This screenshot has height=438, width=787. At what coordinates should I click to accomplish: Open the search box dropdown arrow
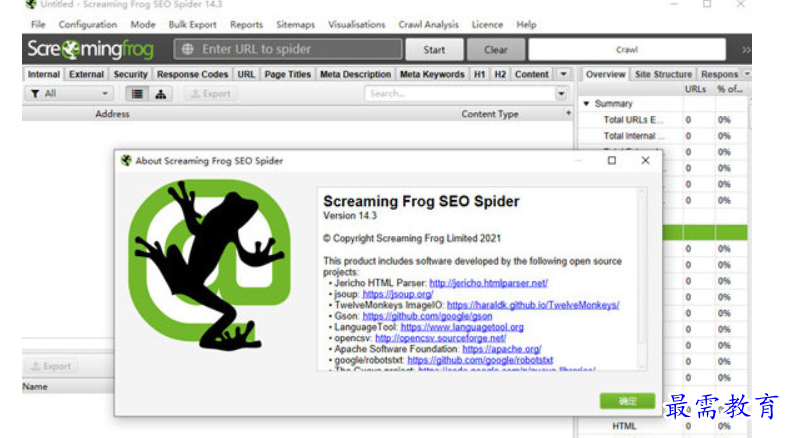click(561, 94)
